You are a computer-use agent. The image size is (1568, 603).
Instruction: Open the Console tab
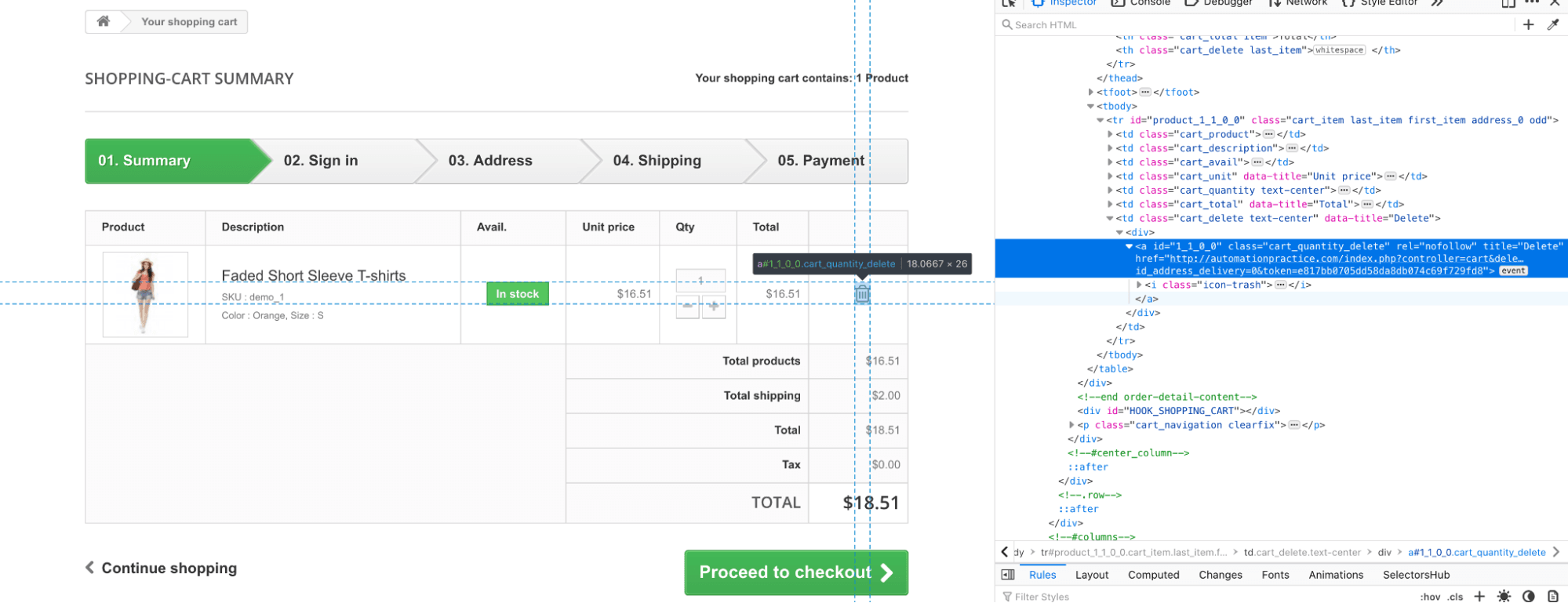[1141, 3]
